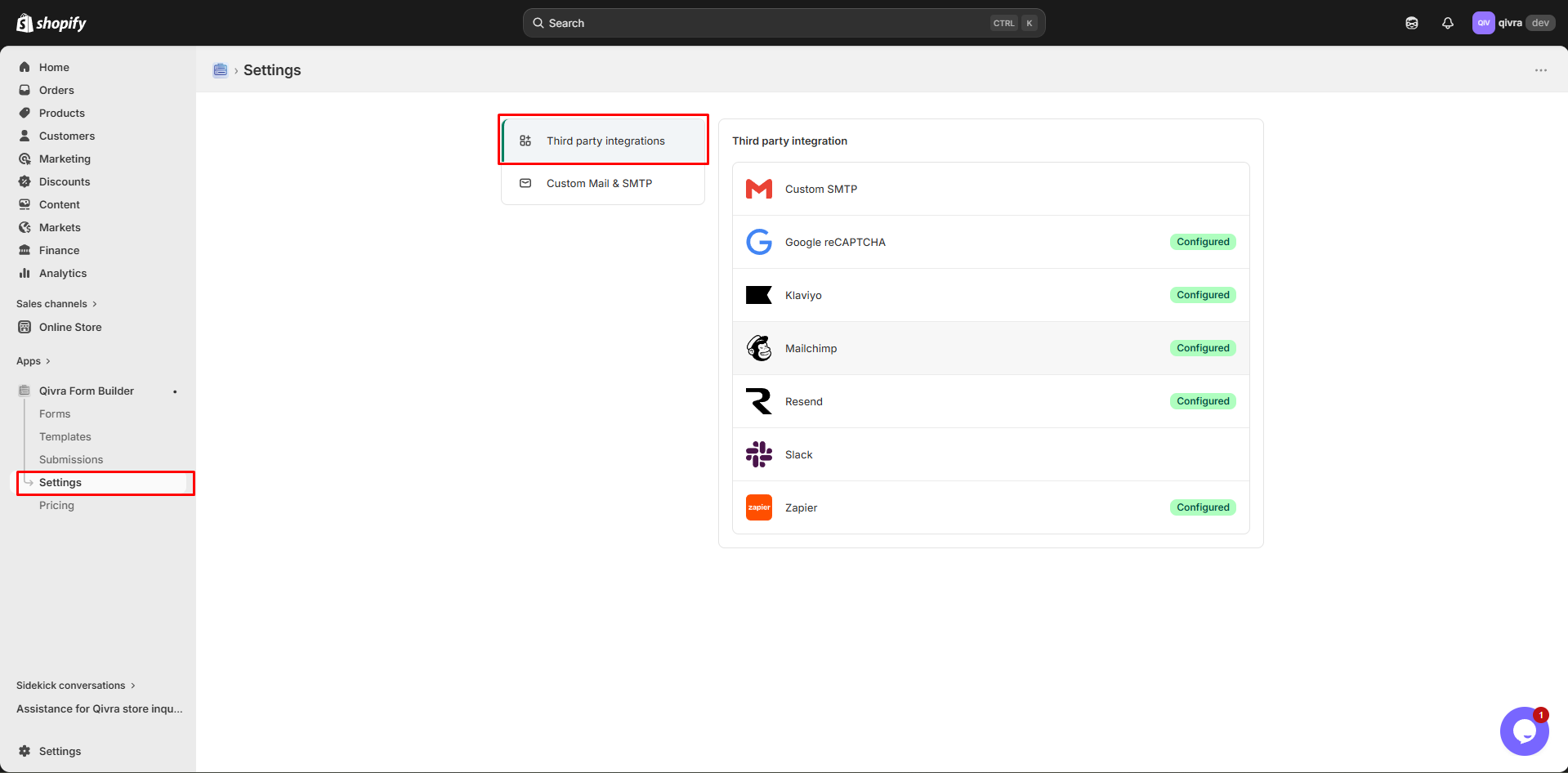Click Configured badge for Resend
The width and height of the screenshot is (1568, 773).
pos(1203,401)
